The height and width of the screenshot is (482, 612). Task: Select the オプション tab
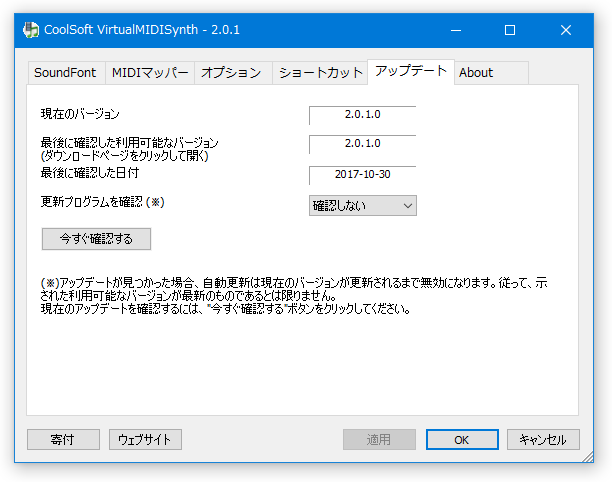(x=233, y=73)
